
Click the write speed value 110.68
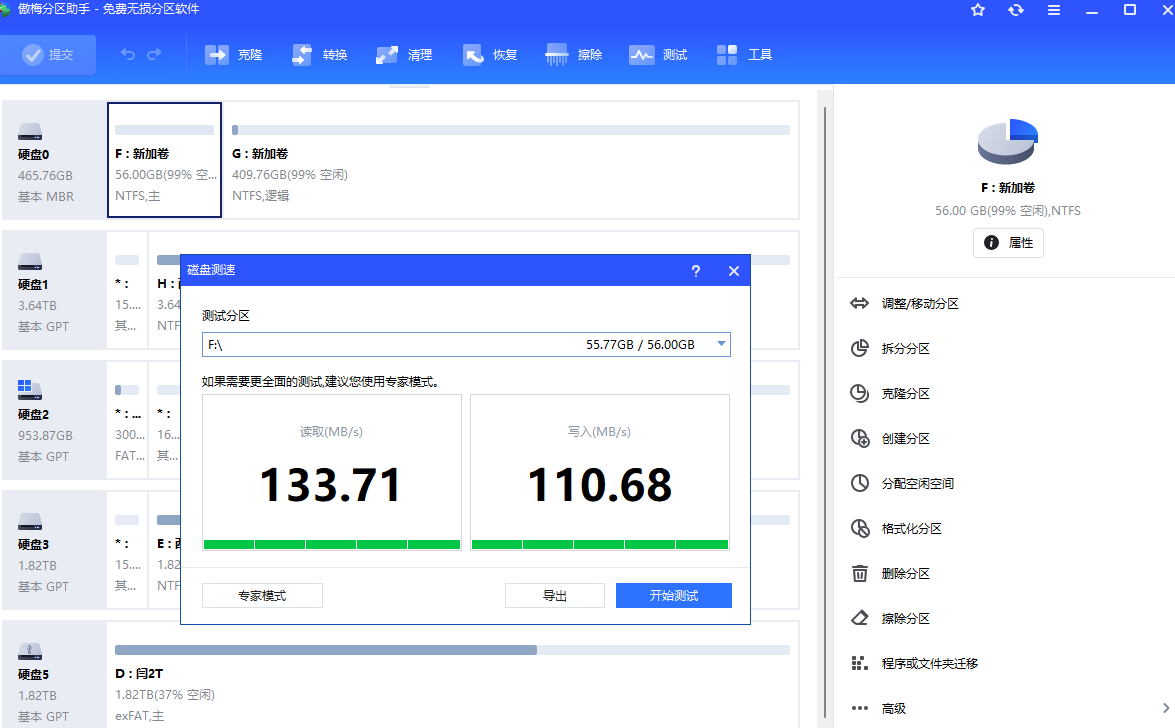pyautogui.click(x=599, y=485)
